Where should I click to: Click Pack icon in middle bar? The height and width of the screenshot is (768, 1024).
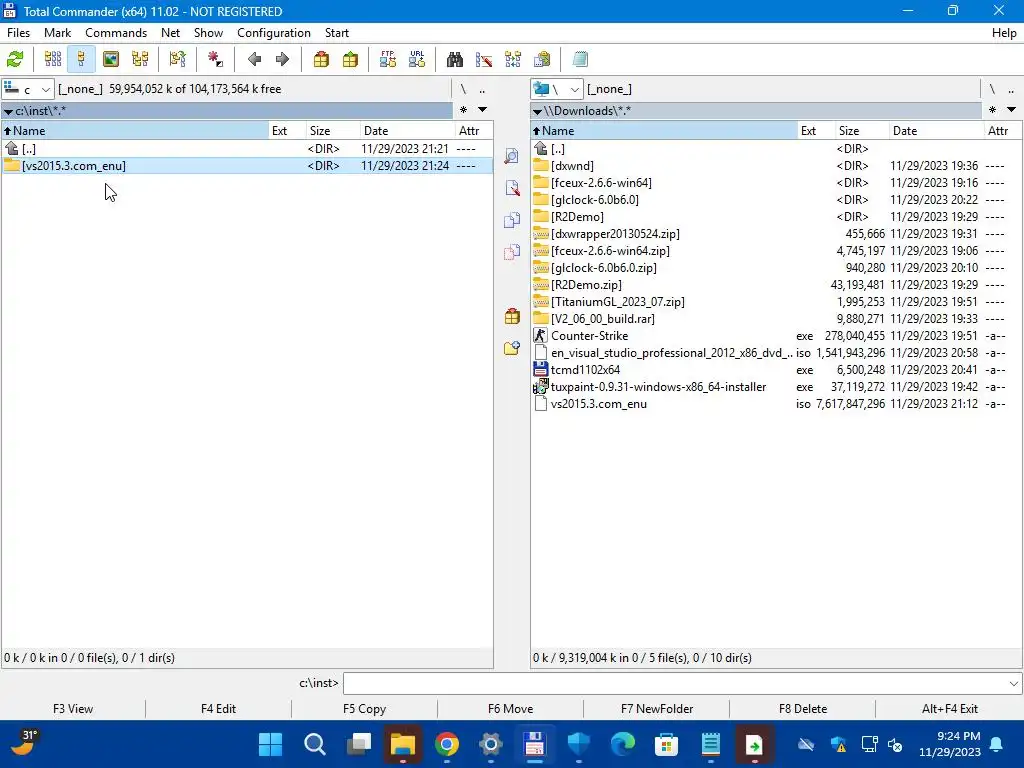pyautogui.click(x=512, y=317)
